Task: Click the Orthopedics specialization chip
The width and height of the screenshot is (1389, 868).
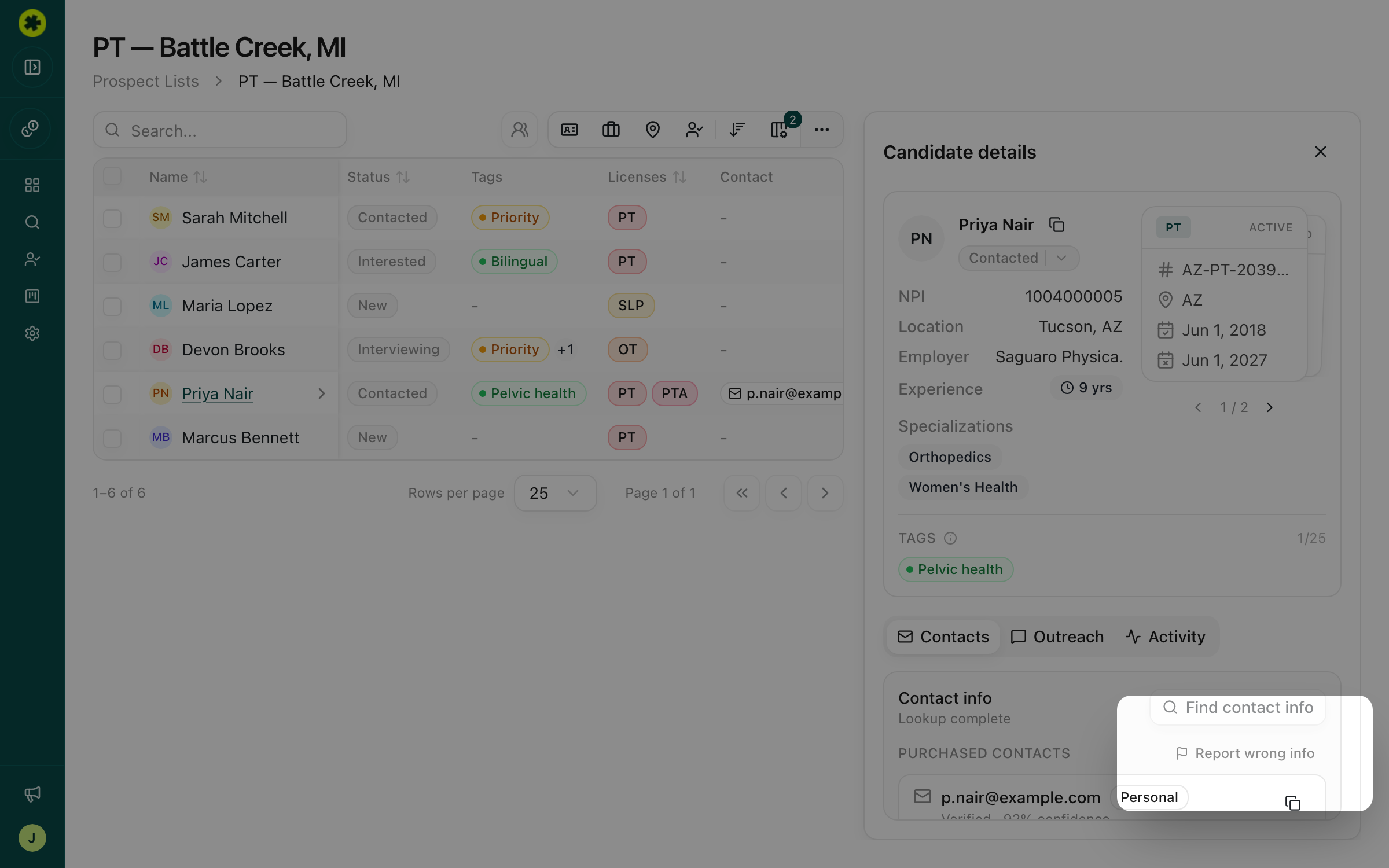Action: tap(950, 457)
